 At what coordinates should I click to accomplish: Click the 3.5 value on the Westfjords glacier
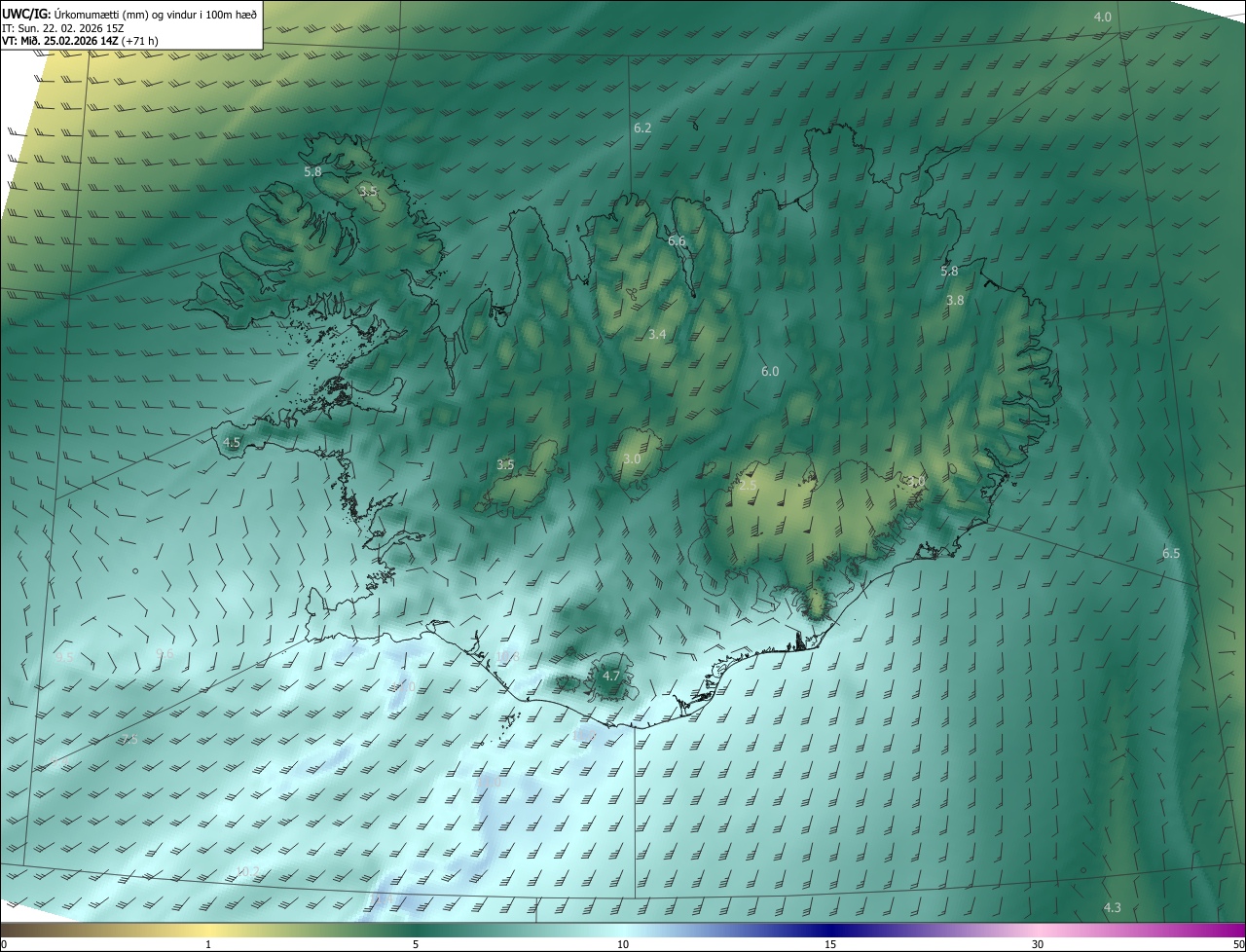[368, 192]
